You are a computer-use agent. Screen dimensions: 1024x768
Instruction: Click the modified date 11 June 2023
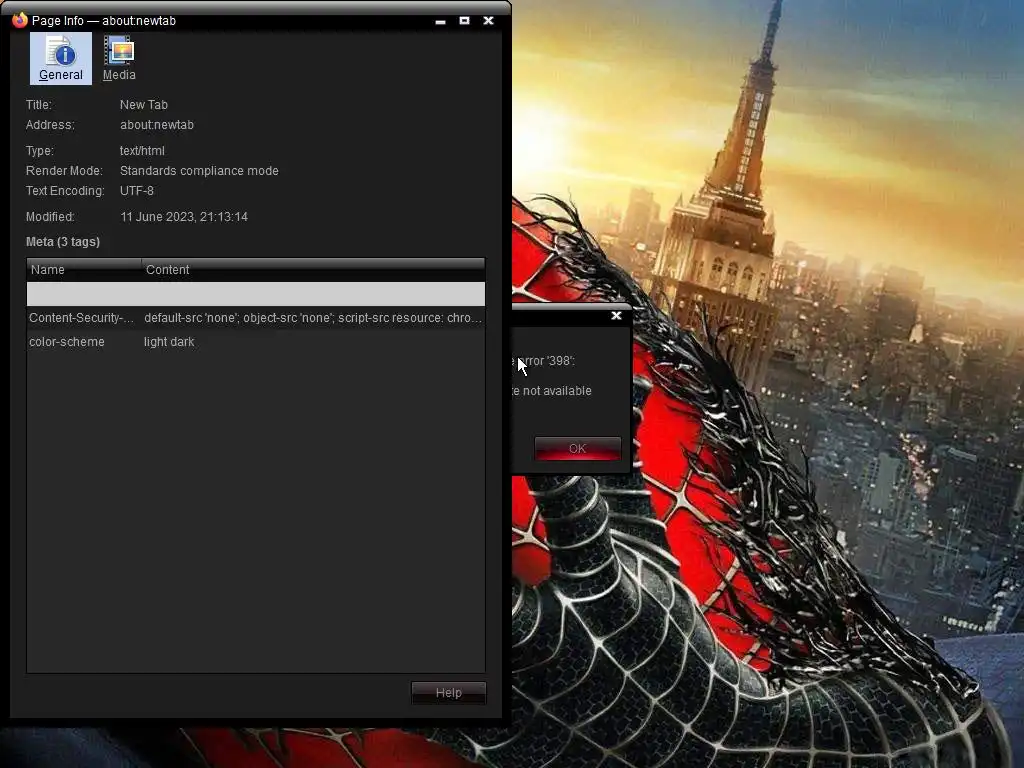tap(184, 217)
